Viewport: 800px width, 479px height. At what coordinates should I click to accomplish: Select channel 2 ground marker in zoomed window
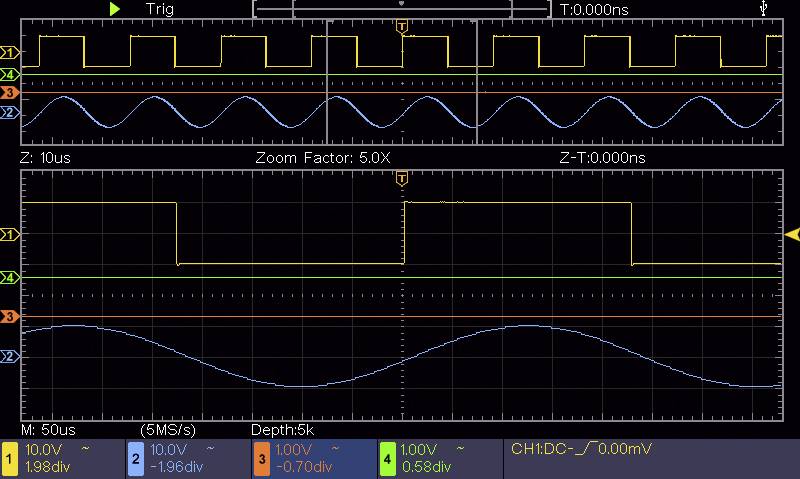10,356
